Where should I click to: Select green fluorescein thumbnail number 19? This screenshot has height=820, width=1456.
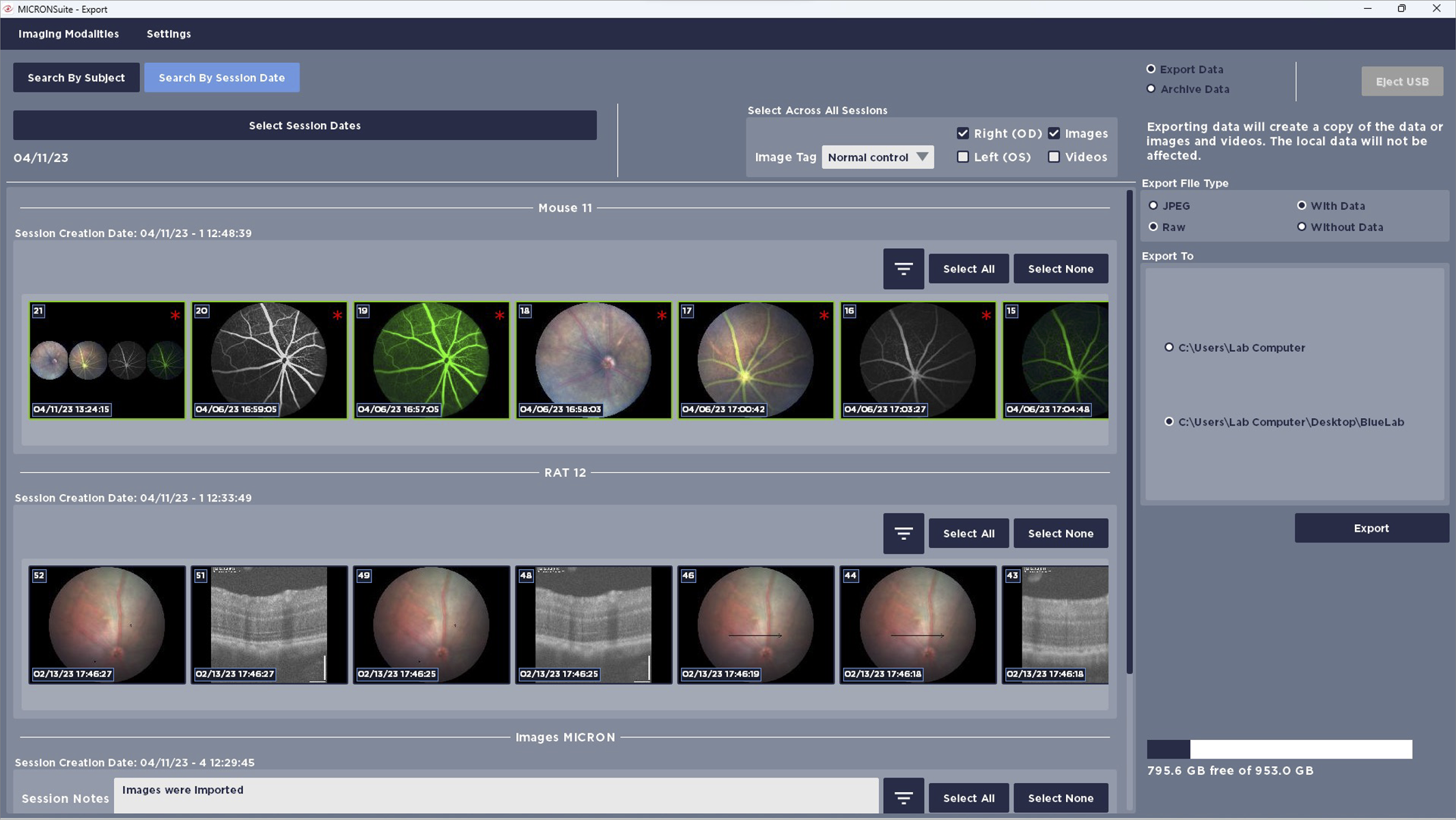click(x=432, y=360)
